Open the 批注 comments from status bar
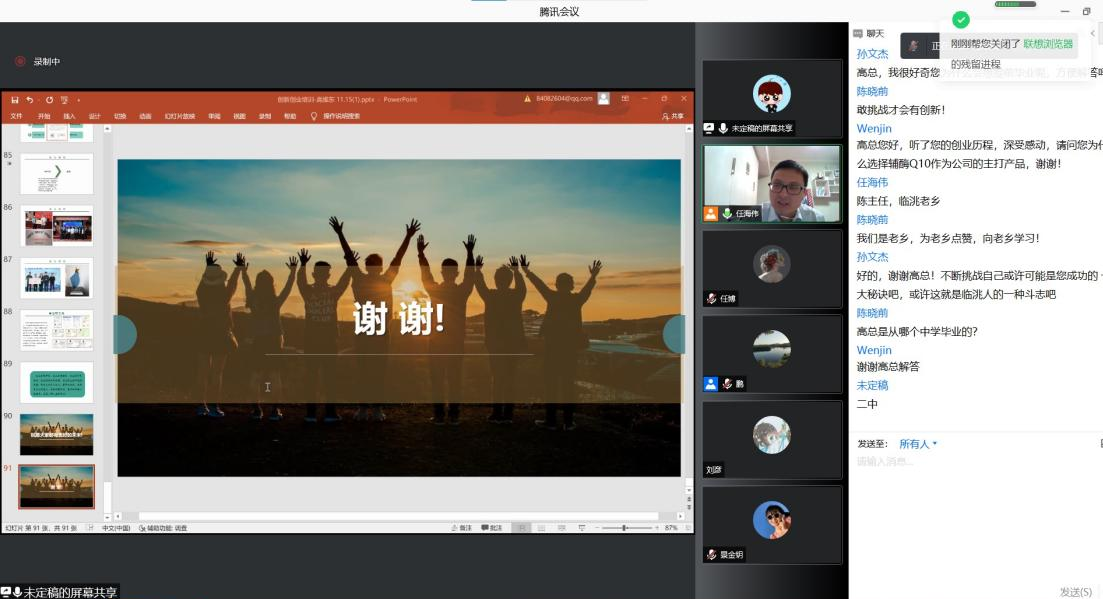Image resolution: width=1103 pixels, height=599 pixels. (492, 528)
